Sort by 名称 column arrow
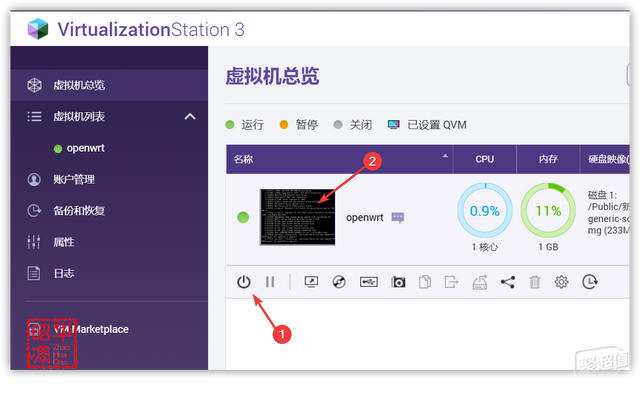The width and height of the screenshot is (640, 396). pyautogui.click(x=445, y=156)
